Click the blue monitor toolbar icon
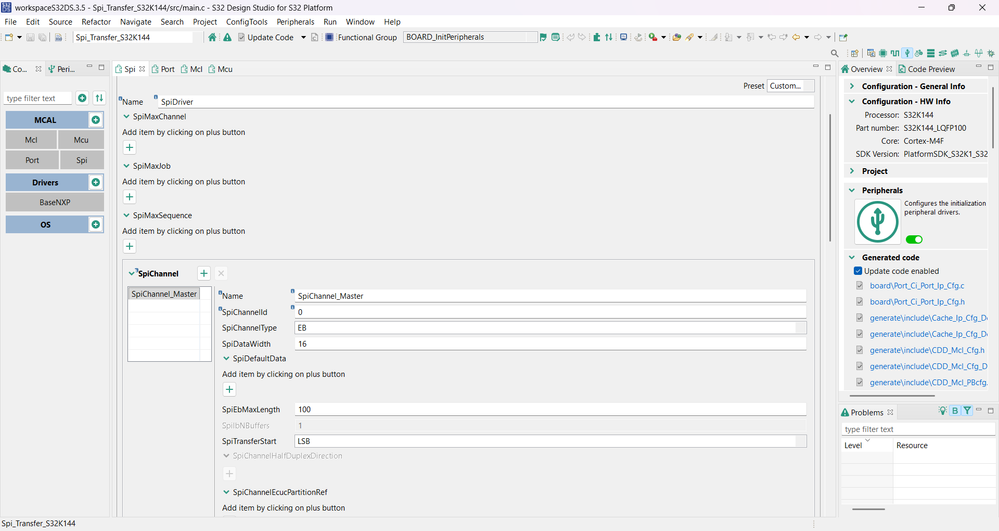The width and height of the screenshot is (999, 531). coord(623,37)
